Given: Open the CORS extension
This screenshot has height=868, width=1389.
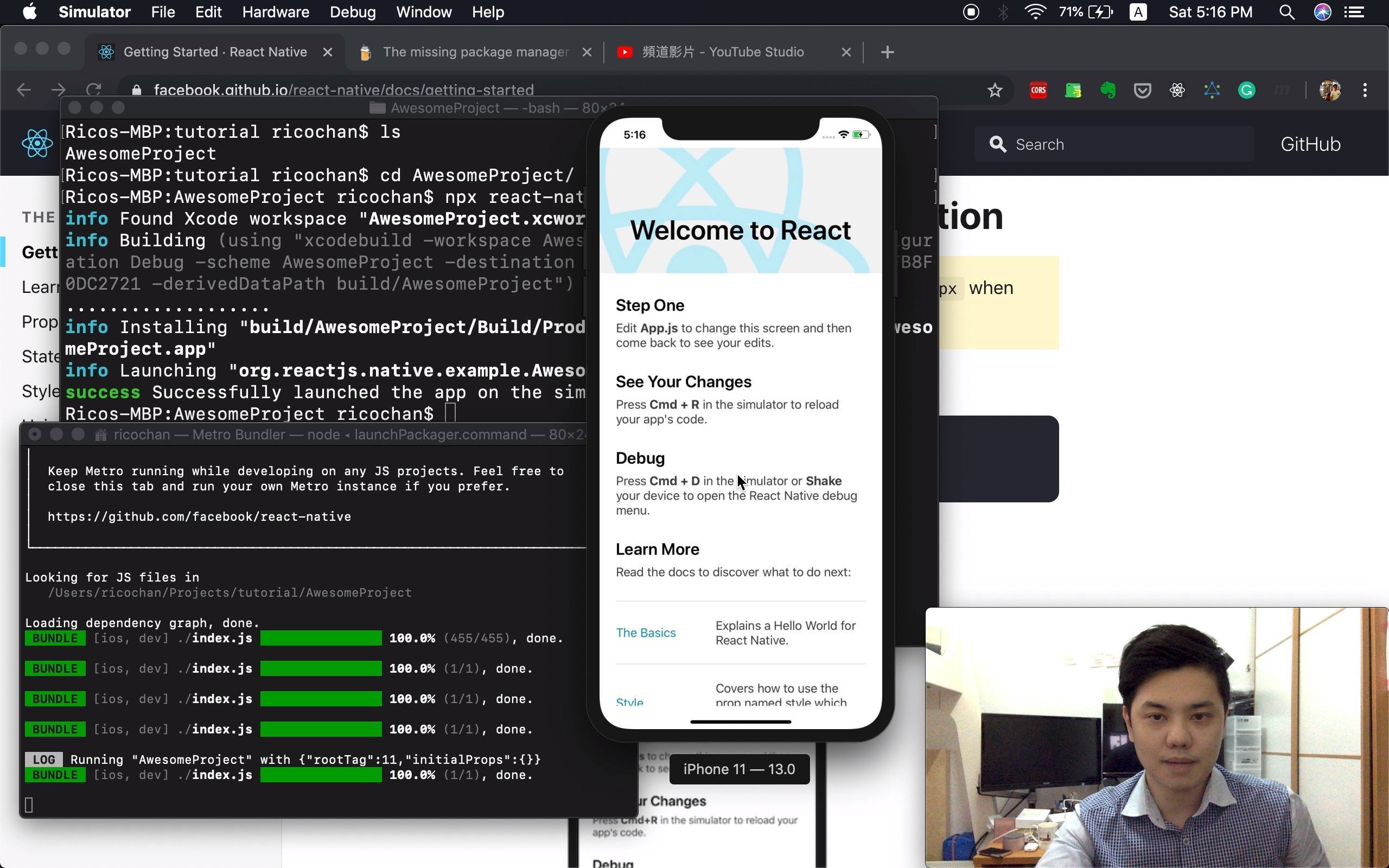Looking at the screenshot, I should (x=1038, y=90).
